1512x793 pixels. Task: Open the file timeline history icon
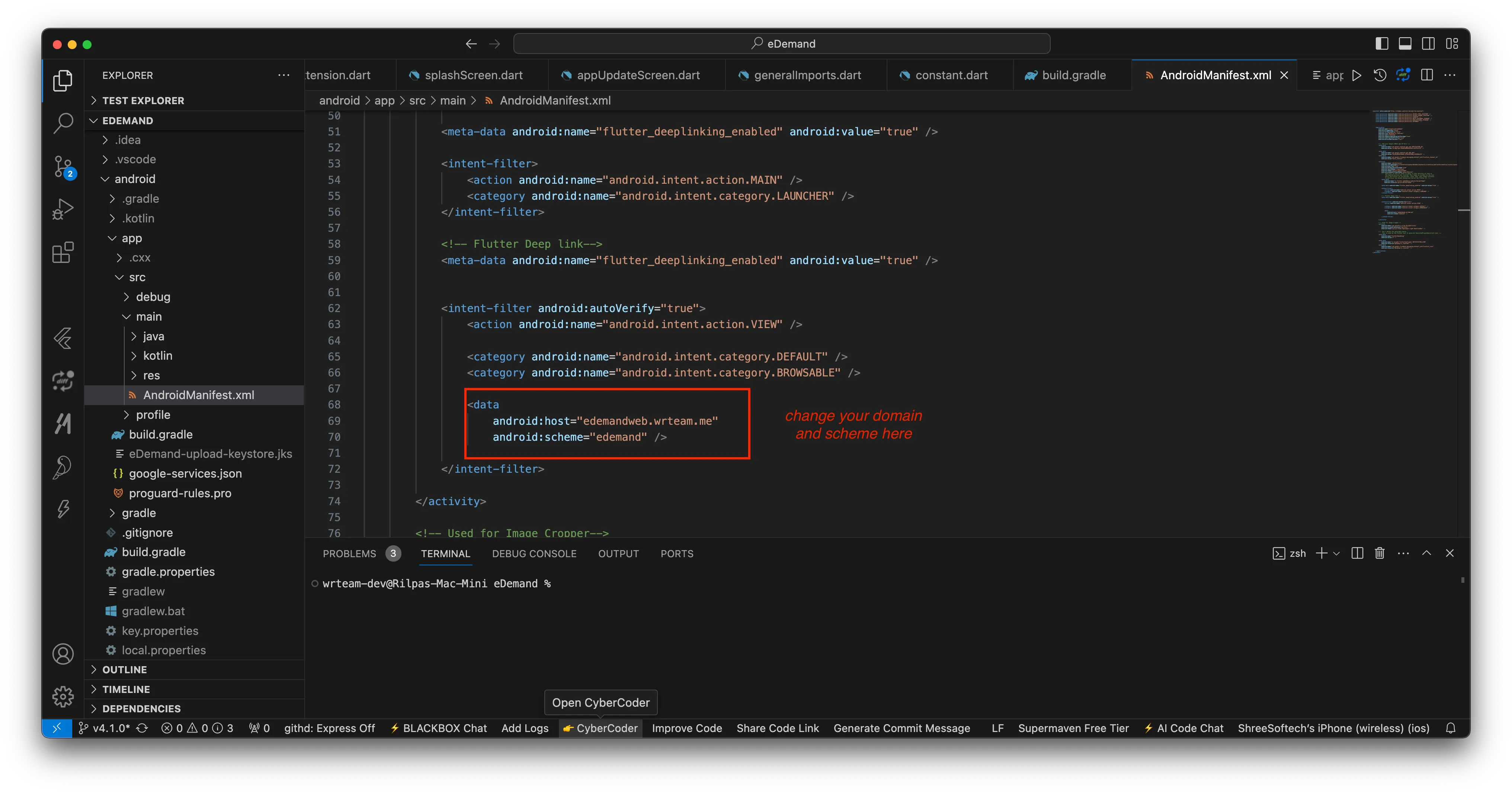(1380, 75)
